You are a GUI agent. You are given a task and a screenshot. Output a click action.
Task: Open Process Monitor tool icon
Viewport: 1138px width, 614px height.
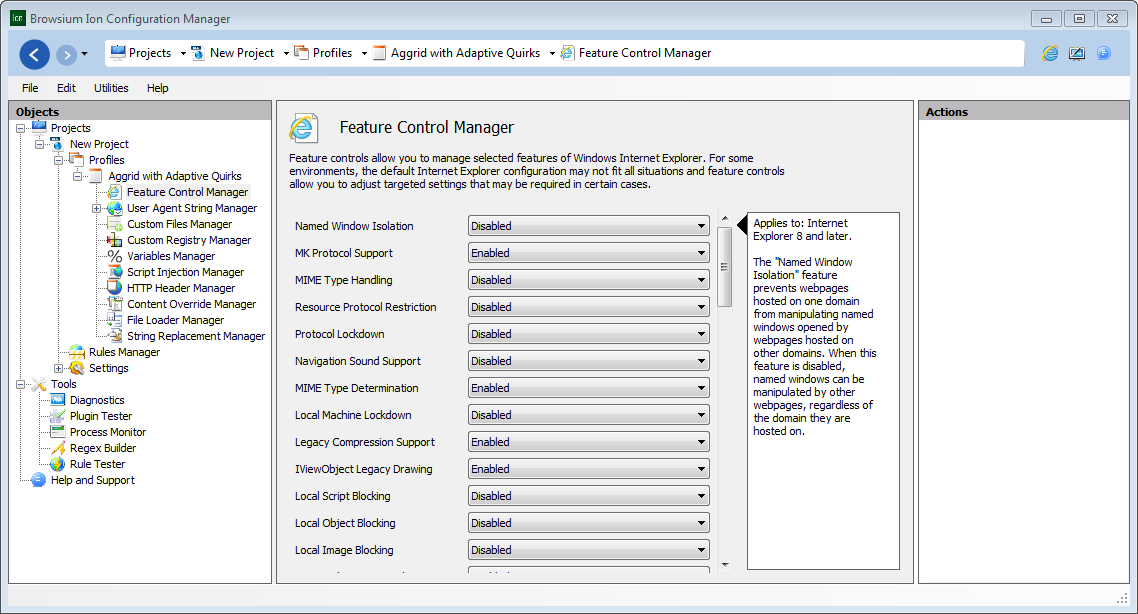[x=58, y=432]
